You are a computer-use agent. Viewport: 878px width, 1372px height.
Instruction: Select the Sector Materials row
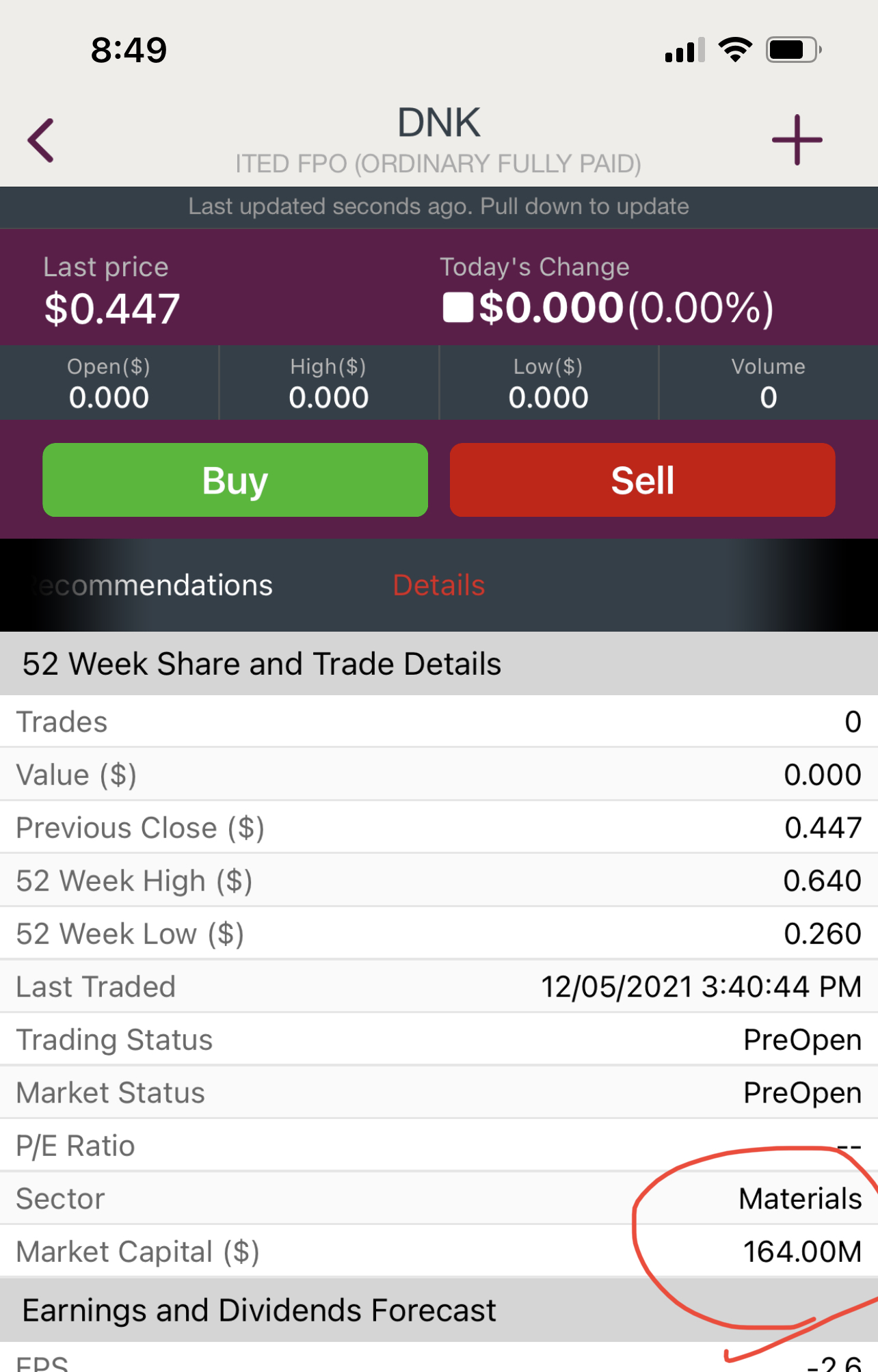point(439,1198)
